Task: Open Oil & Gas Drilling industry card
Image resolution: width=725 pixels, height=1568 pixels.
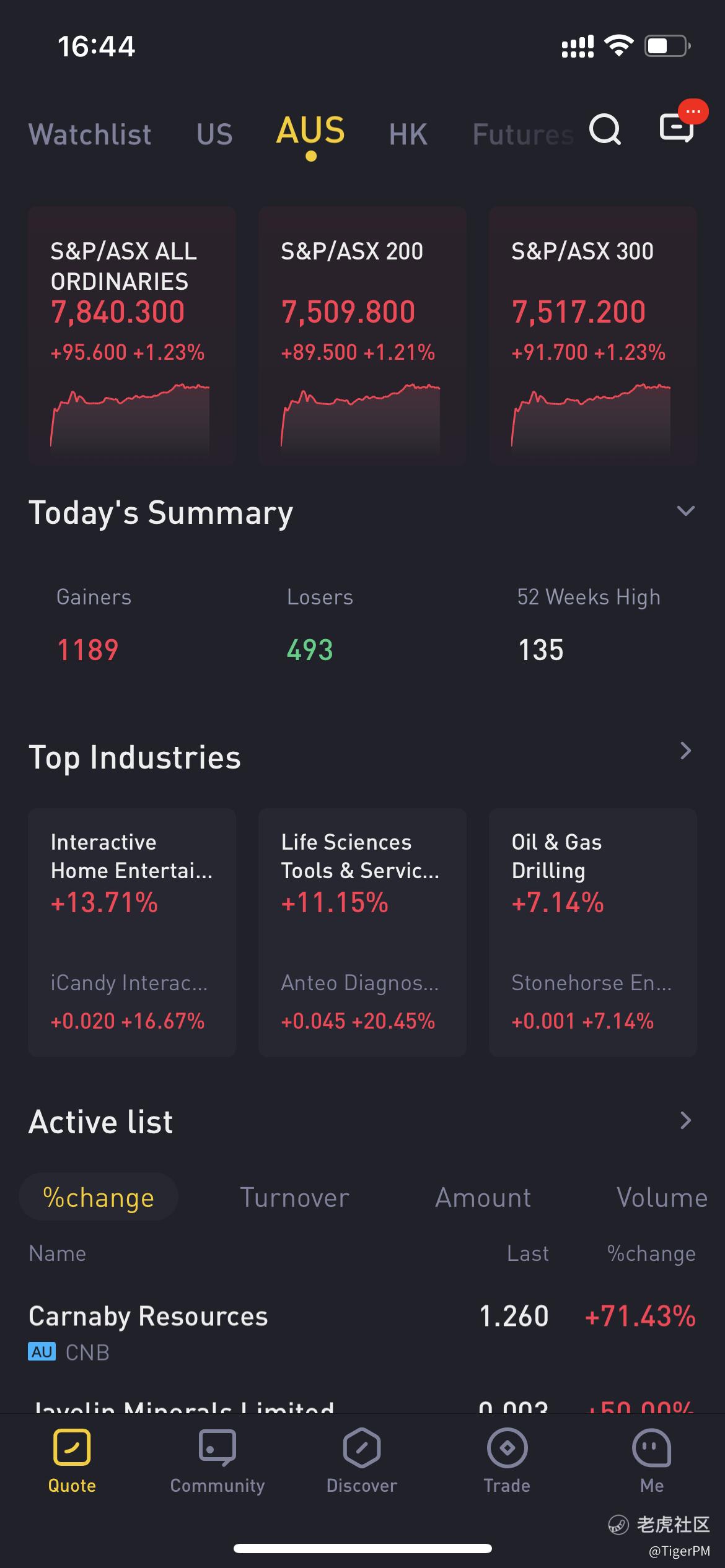Action: (x=592, y=931)
